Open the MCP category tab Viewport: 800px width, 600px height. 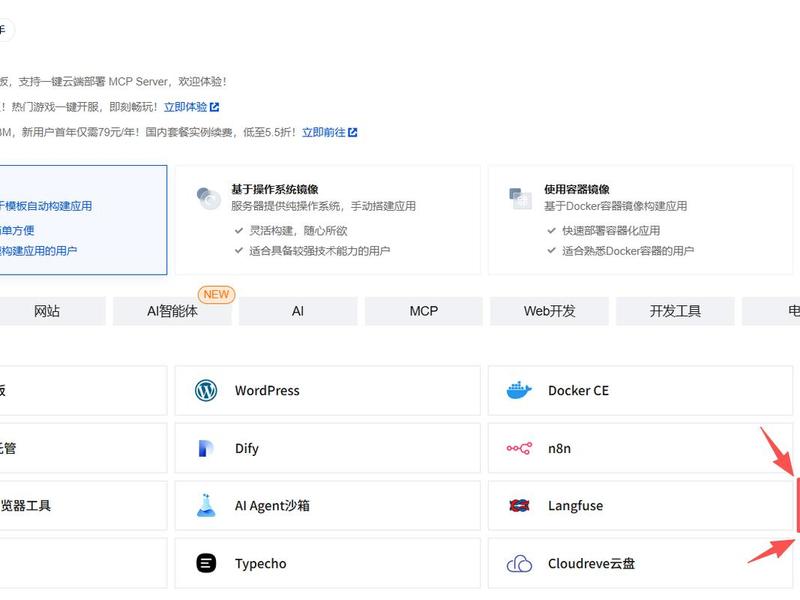point(423,311)
